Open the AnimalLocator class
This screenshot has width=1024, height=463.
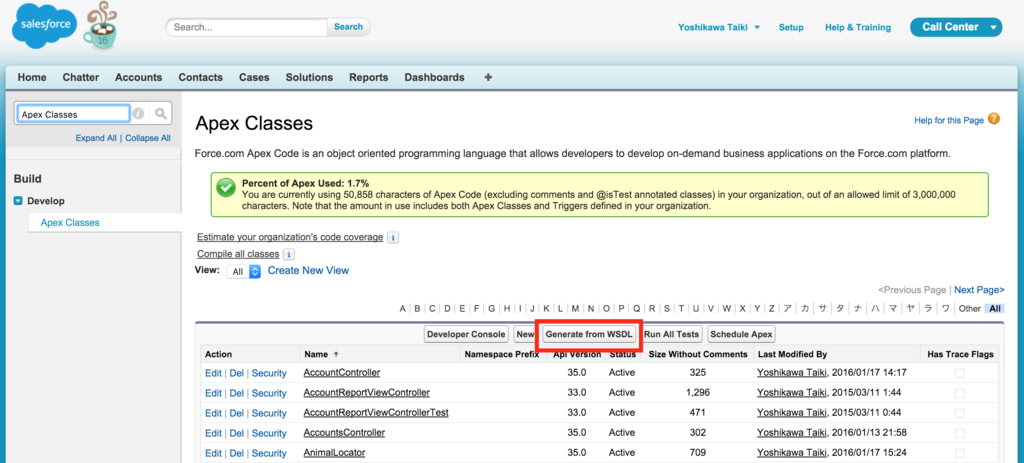pyautogui.click(x=334, y=453)
